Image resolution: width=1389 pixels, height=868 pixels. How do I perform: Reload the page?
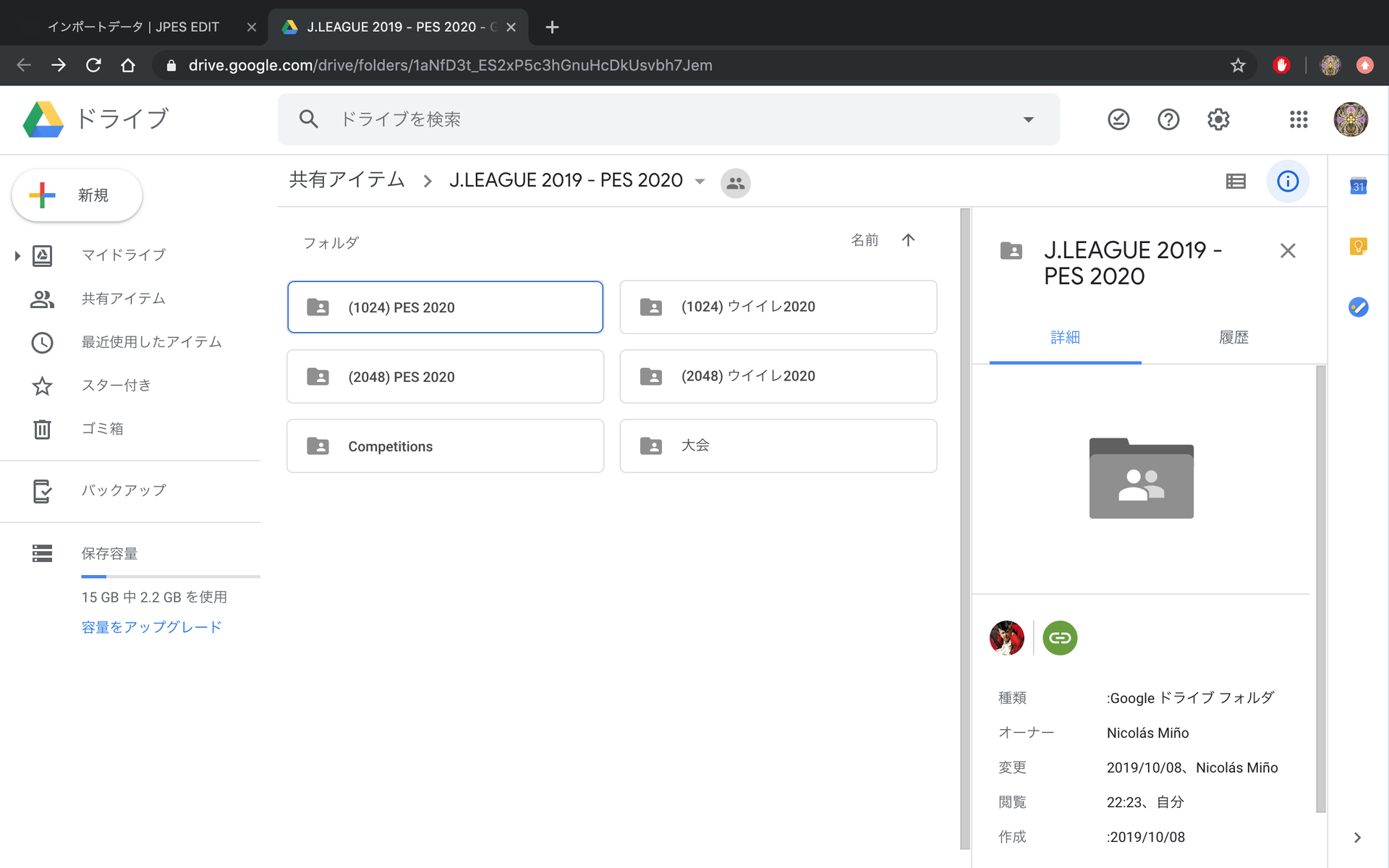[x=93, y=65]
